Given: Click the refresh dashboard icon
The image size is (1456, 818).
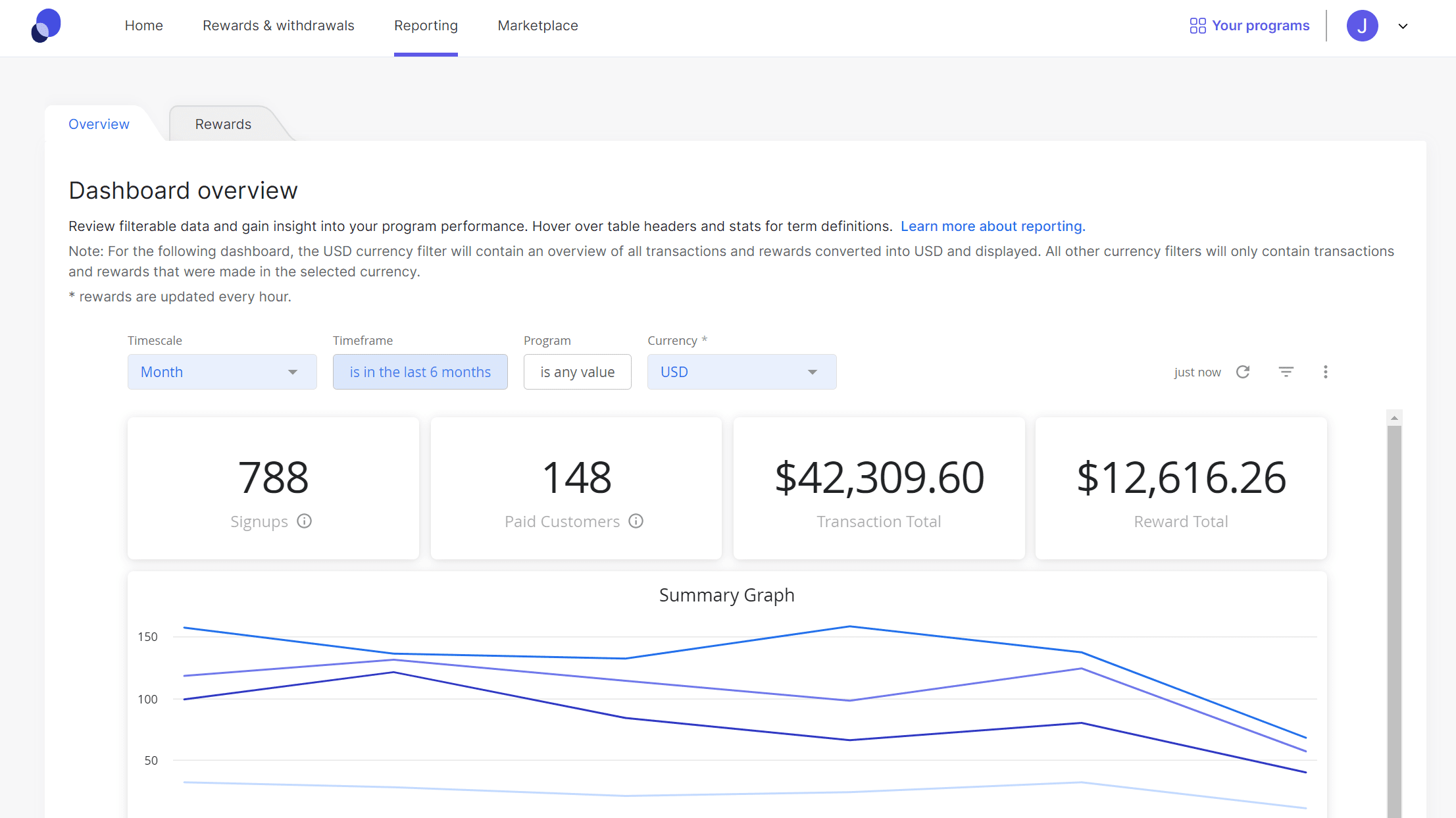Looking at the screenshot, I should (1242, 372).
